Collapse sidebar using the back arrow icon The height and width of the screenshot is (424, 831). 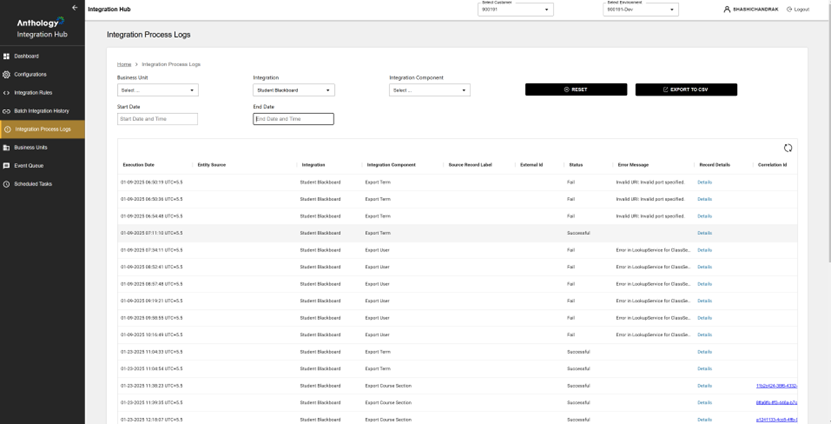coord(75,7)
